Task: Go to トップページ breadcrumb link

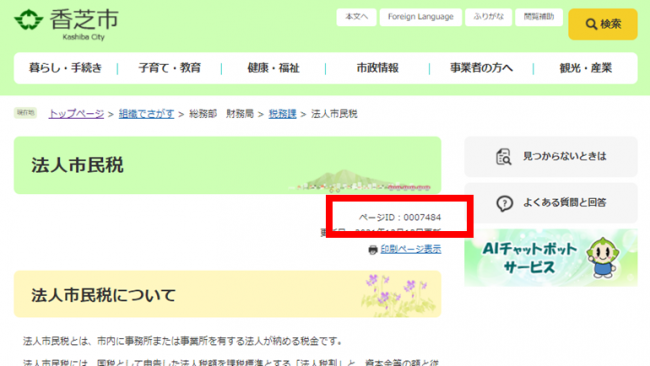Action: click(76, 114)
